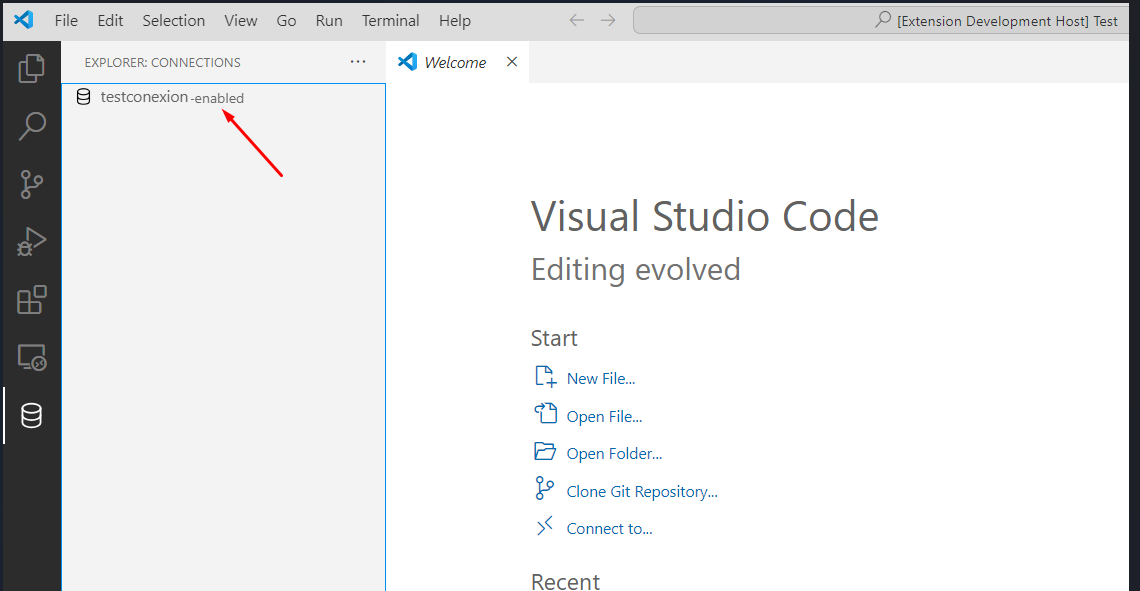The height and width of the screenshot is (591, 1140).
Task: Open the Extensions view
Action: pos(31,299)
